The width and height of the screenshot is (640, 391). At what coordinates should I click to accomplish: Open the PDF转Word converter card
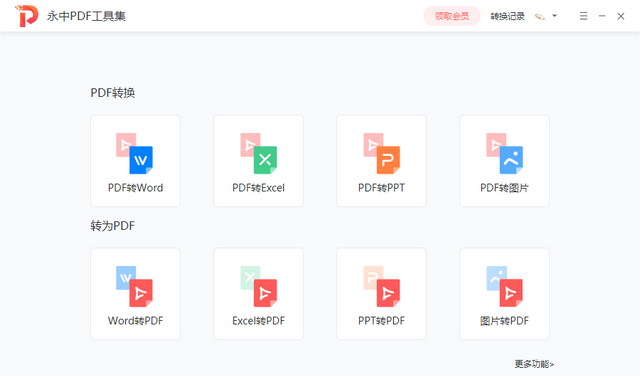[x=136, y=161]
